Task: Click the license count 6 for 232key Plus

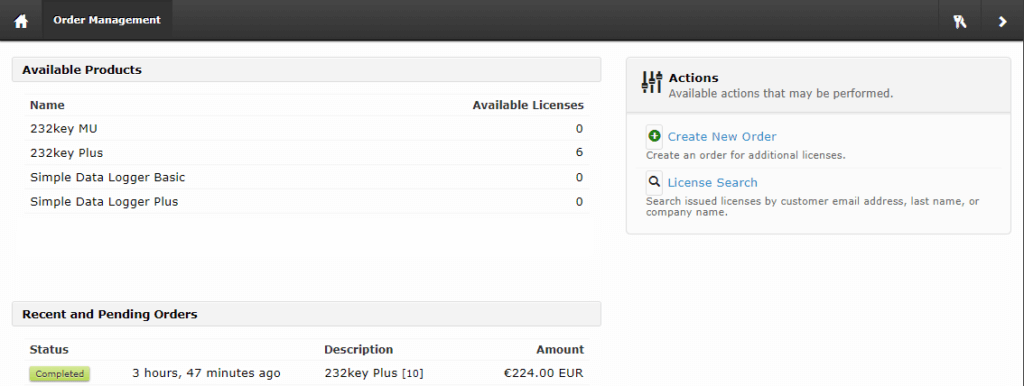Action: click(x=579, y=153)
